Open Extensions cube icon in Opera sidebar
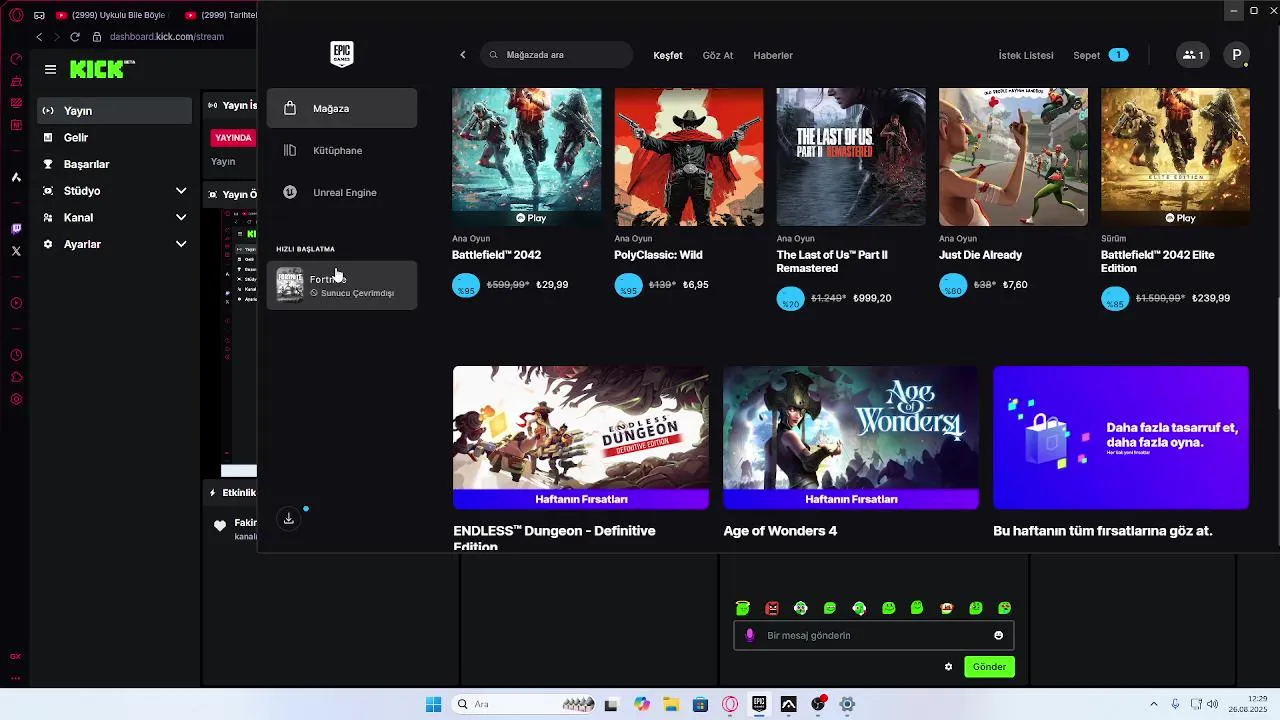Viewport: 1280px width, 720px height. 16,377
